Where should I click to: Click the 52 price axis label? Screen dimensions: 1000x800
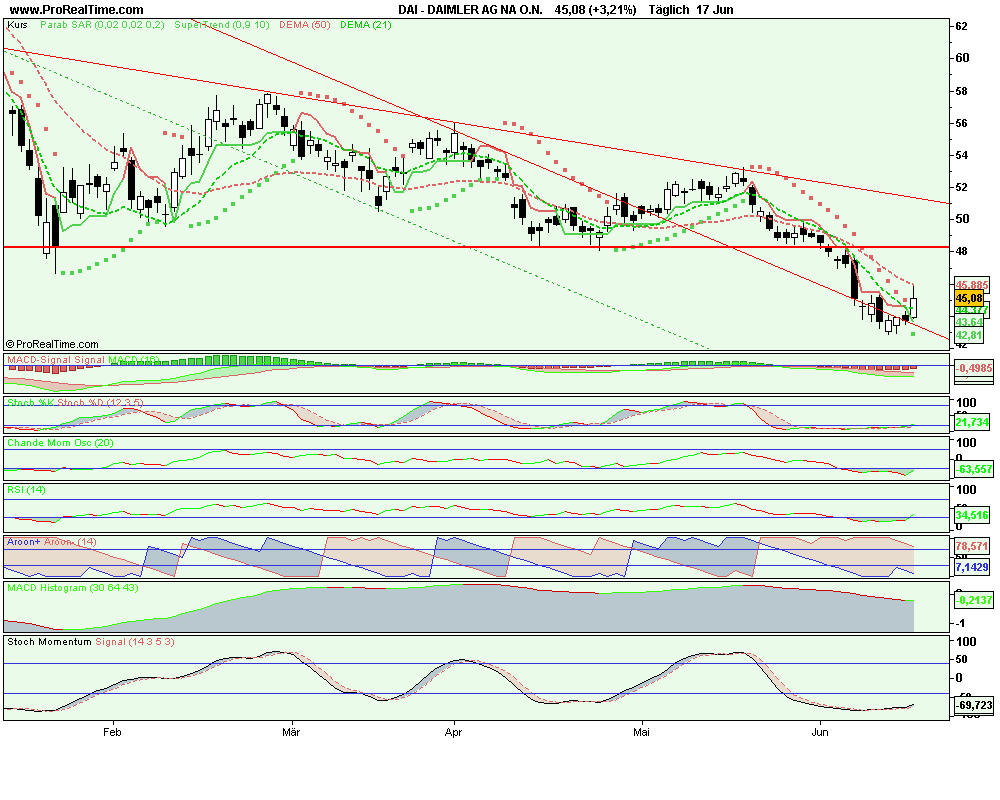coord(961,188)
